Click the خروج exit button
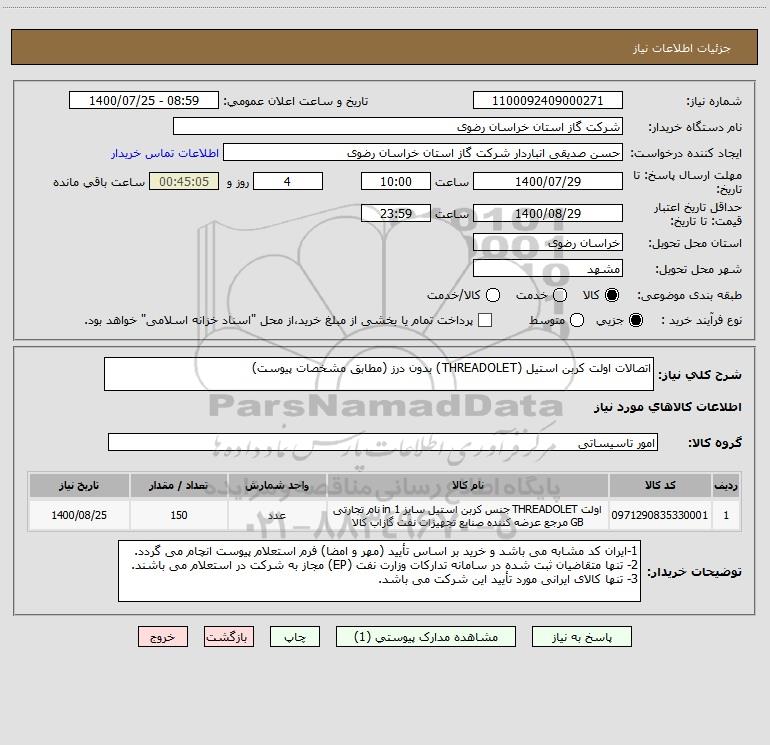Screen dimensions: 770x745 click(163, 636)
